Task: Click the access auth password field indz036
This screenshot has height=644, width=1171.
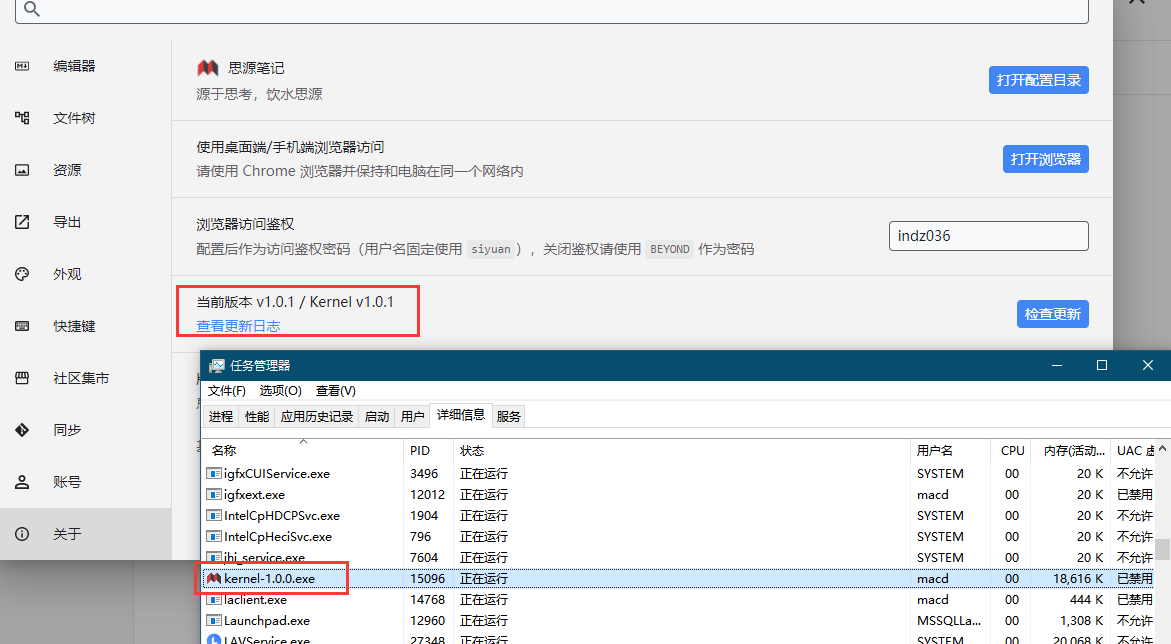Action: pos(988,236)
